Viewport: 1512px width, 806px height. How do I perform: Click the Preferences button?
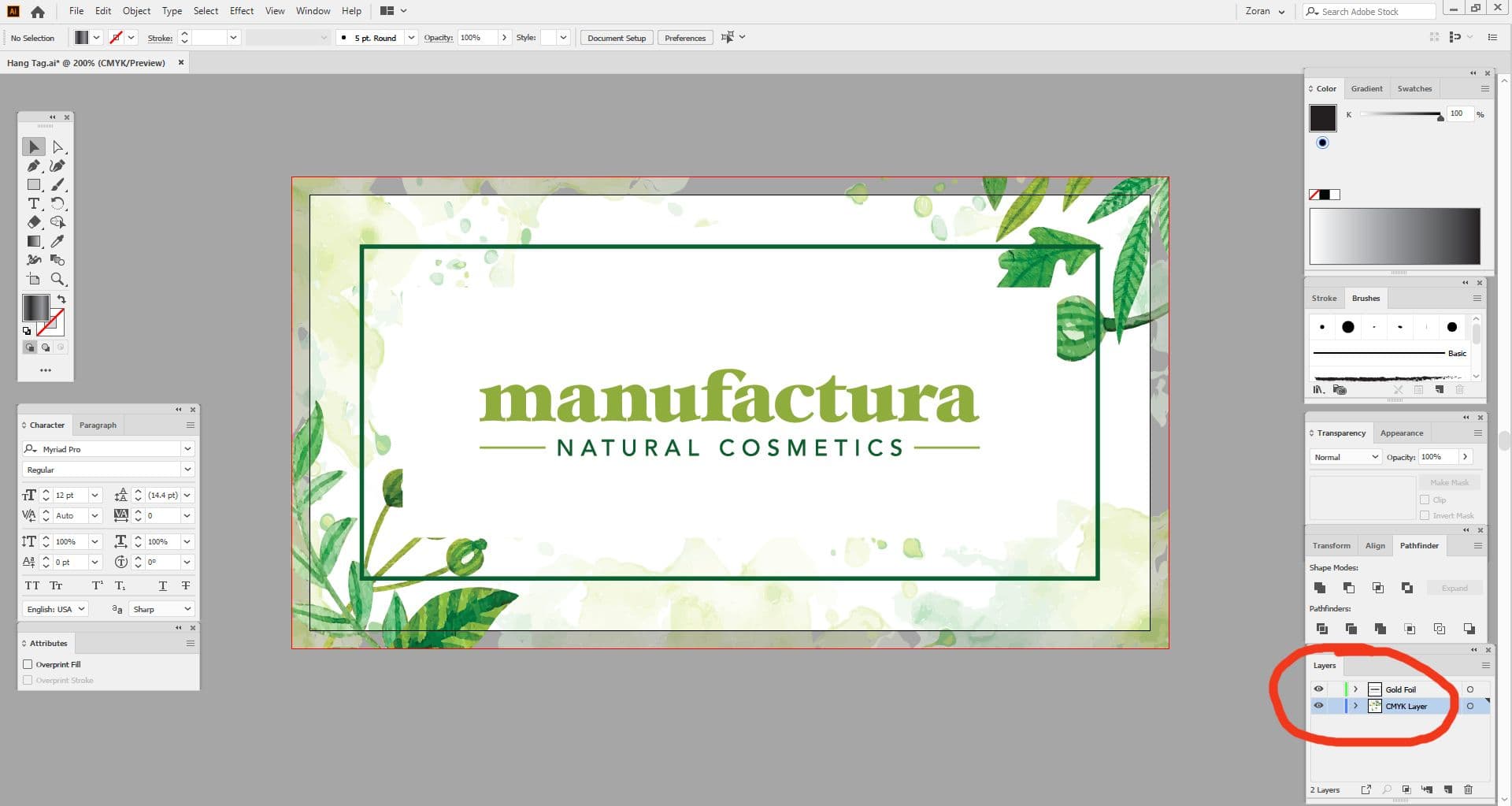coord(684,37)
